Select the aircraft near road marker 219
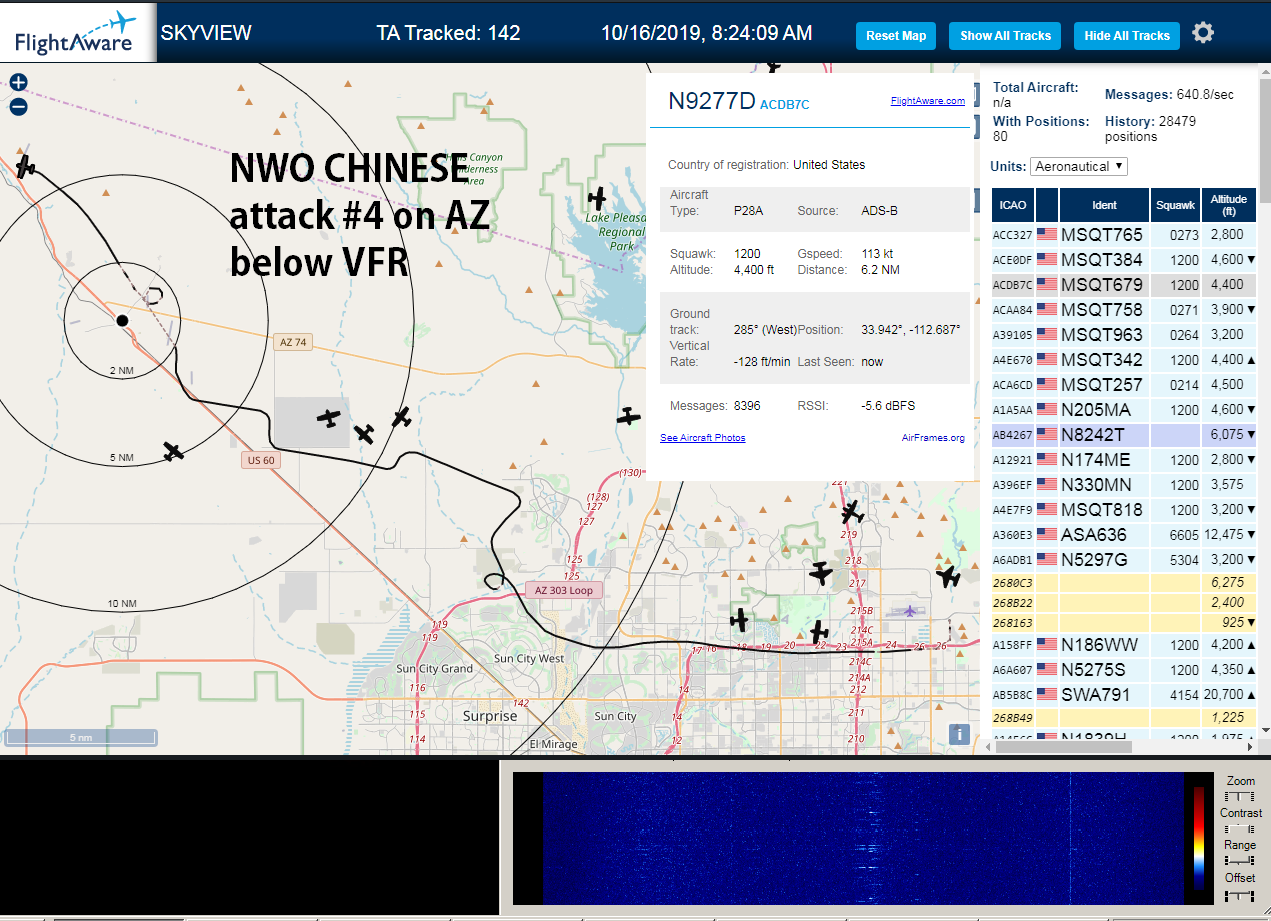The image size is (1271, 921). [x=852, y=513]
